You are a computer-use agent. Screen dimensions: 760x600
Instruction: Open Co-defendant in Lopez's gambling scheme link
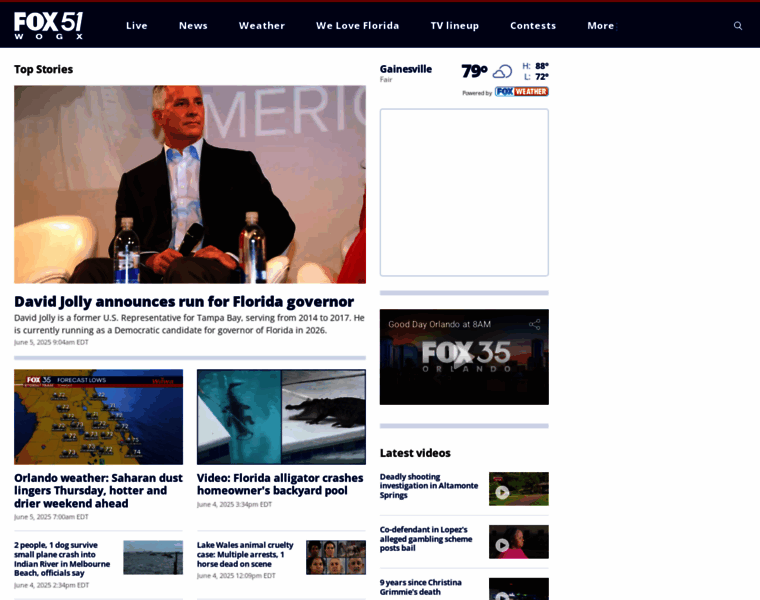(x=426, y=538)
